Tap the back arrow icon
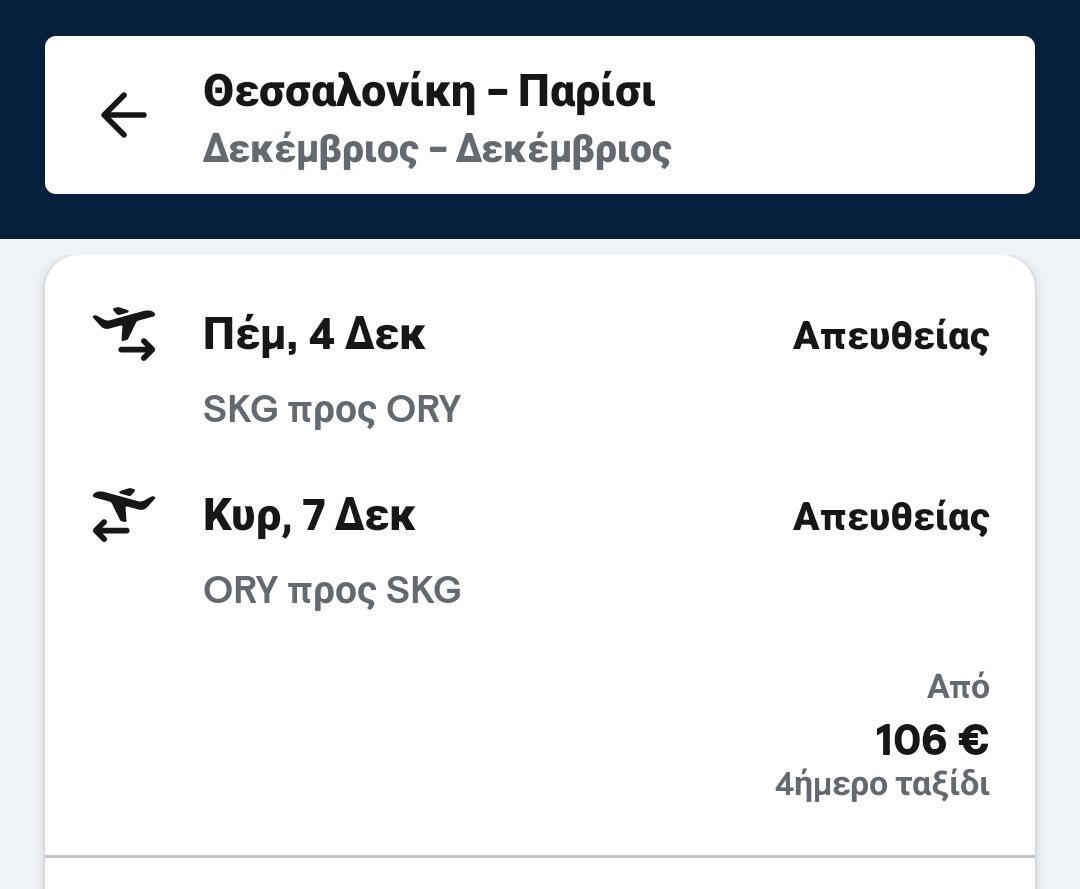The width and height of the screenshot is (1080, 889). pyautogui.click(x=124, y=115)
